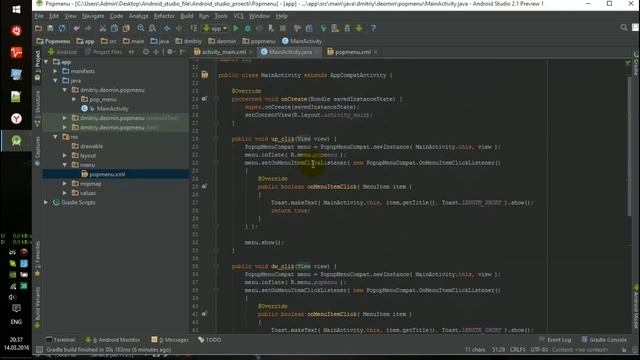Click the project panel settings gear icon
Image resolution: width=640 pixels, height=360 pixels.
pyautogui.click(x=170, y=52)
